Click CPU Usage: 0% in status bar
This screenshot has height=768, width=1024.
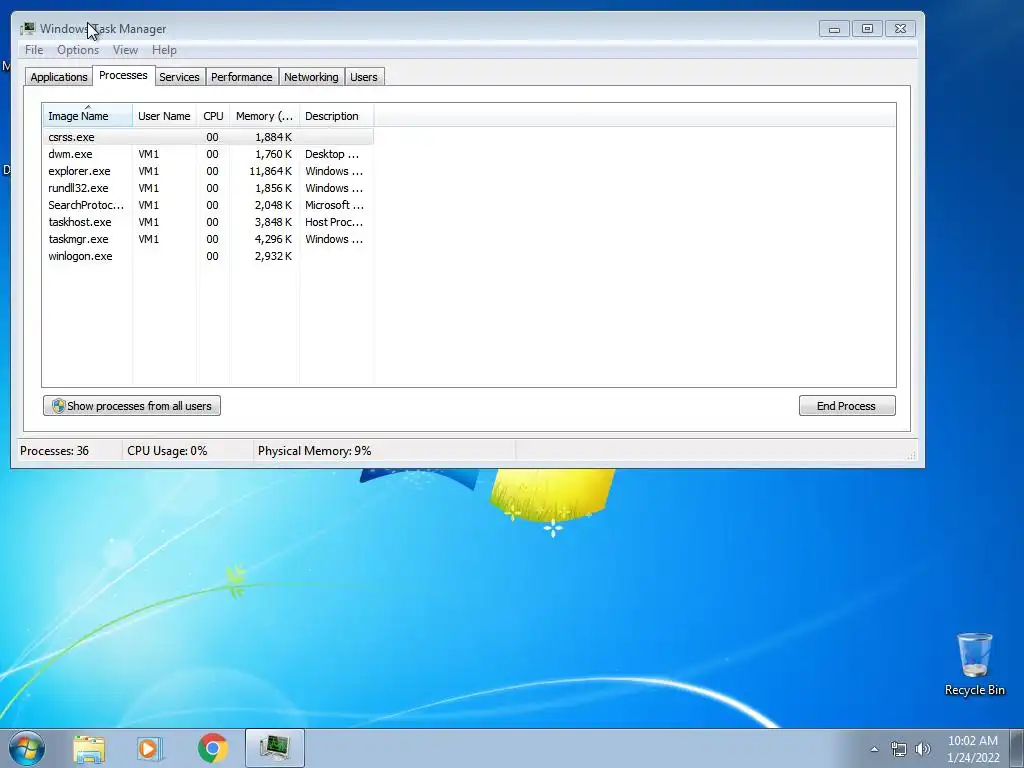tap(167, 451)
